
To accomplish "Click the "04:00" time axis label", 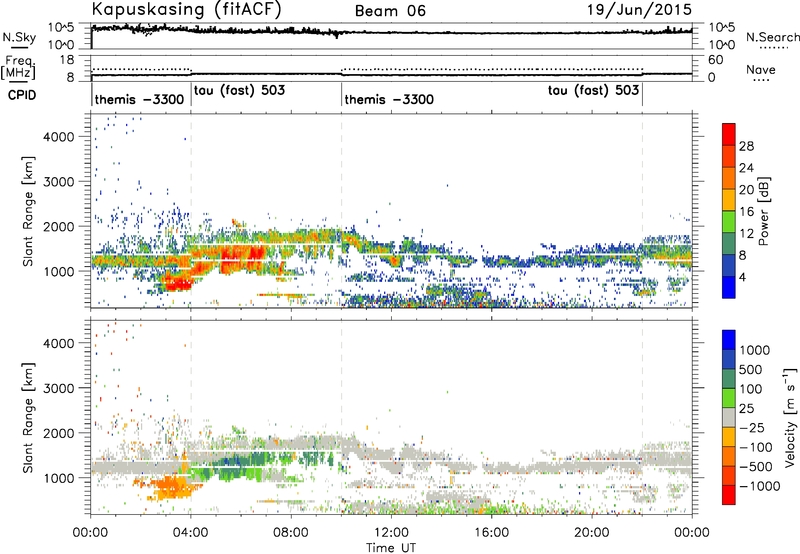I will pos(191,533).
